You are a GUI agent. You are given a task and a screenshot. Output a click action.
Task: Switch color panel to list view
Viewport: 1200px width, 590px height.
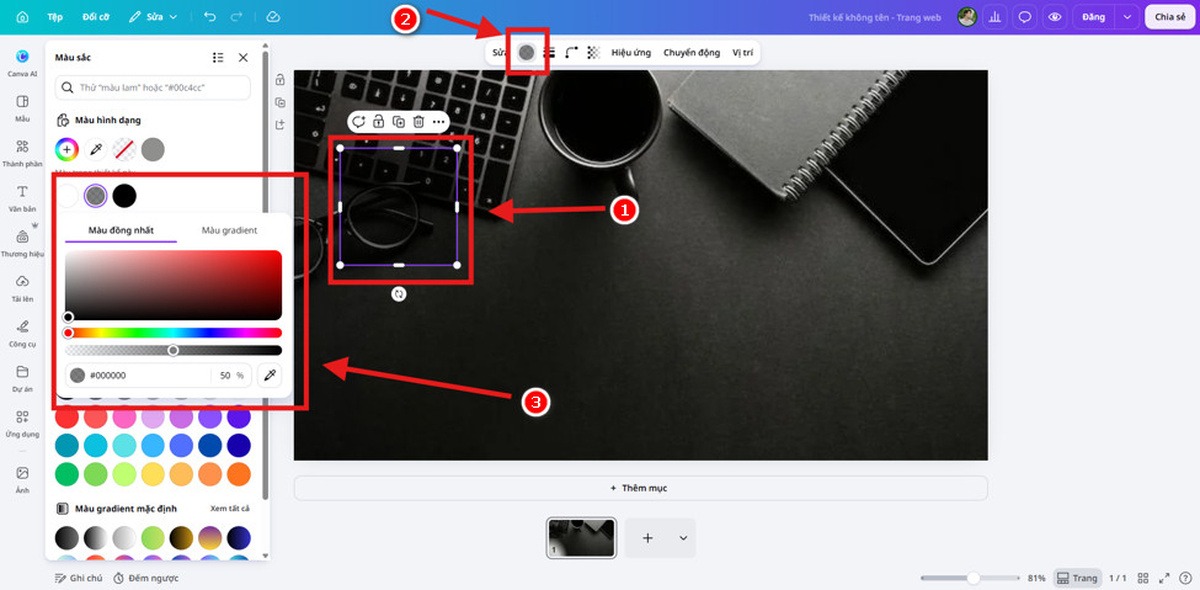click(x=218, y=58)
